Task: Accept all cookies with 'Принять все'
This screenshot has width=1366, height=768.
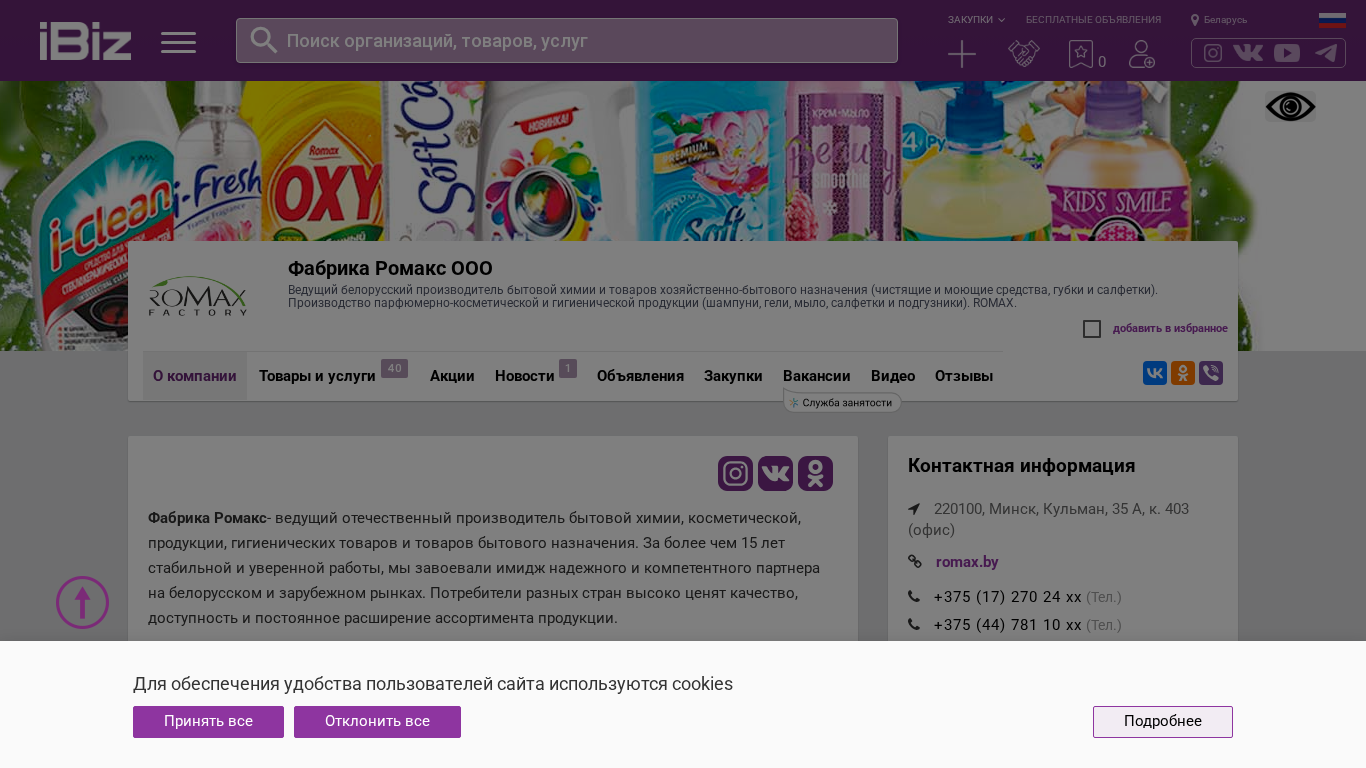Action: [x=208, y=722]
